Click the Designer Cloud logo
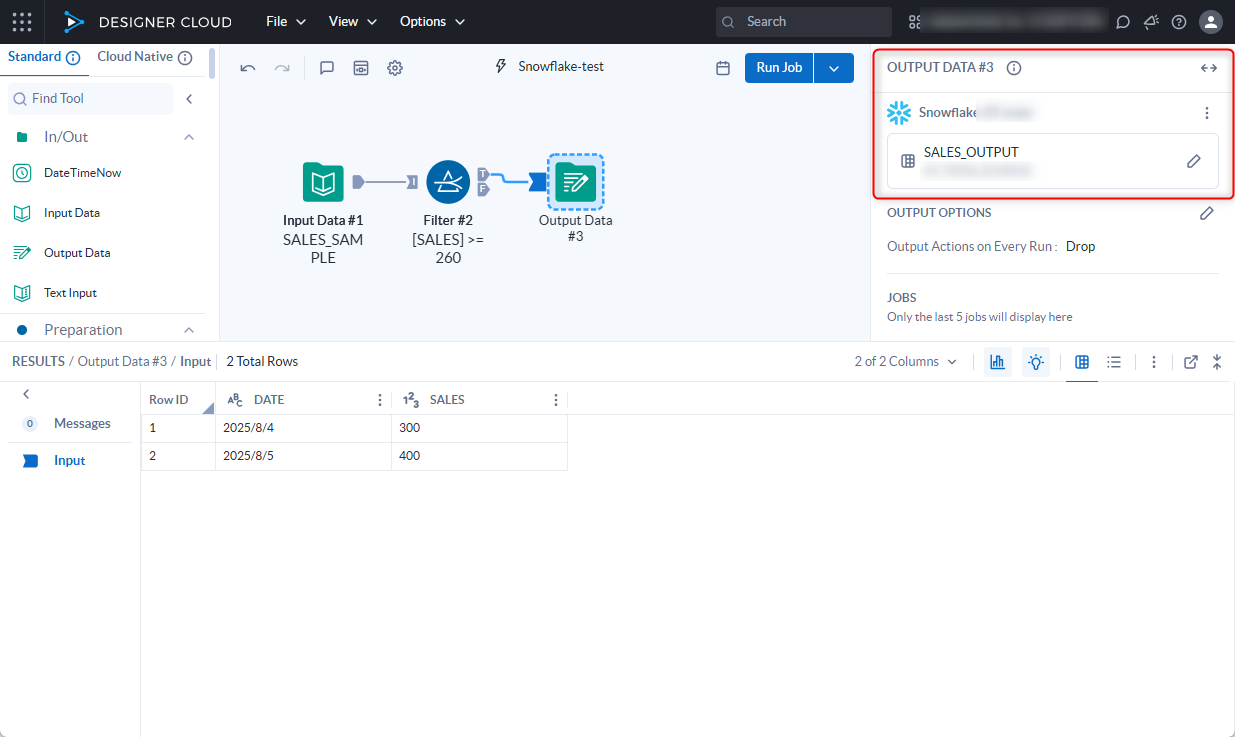 147,21
